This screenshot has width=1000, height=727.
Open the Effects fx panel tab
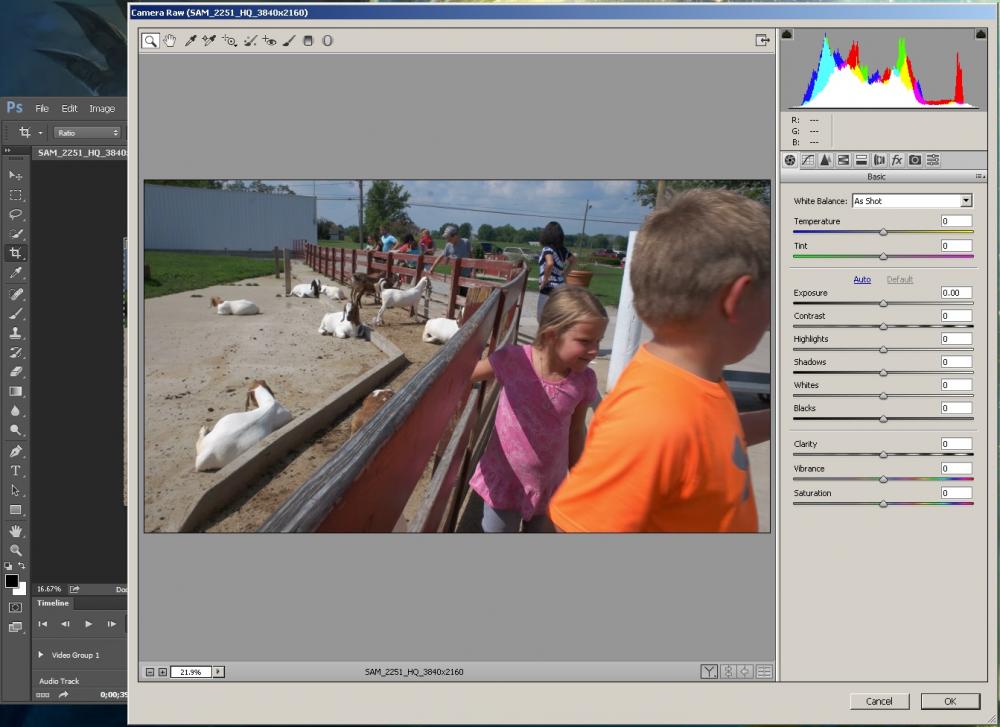(x=897, y=160)
